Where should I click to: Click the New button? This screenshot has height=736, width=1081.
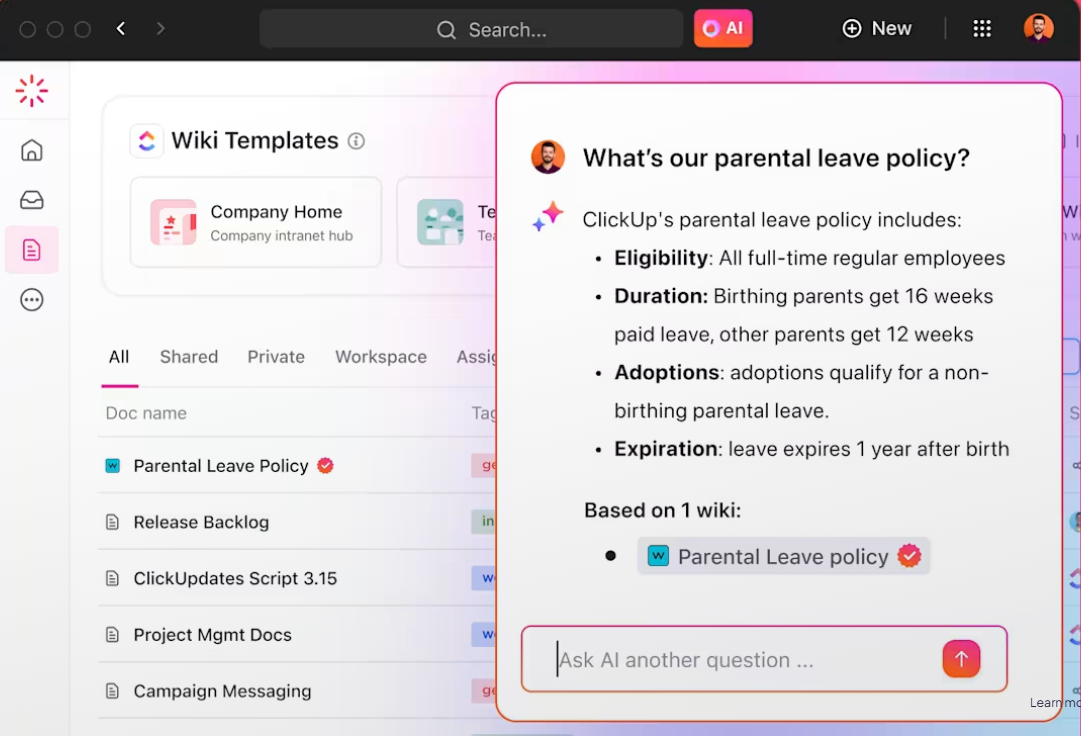(877, 29)
